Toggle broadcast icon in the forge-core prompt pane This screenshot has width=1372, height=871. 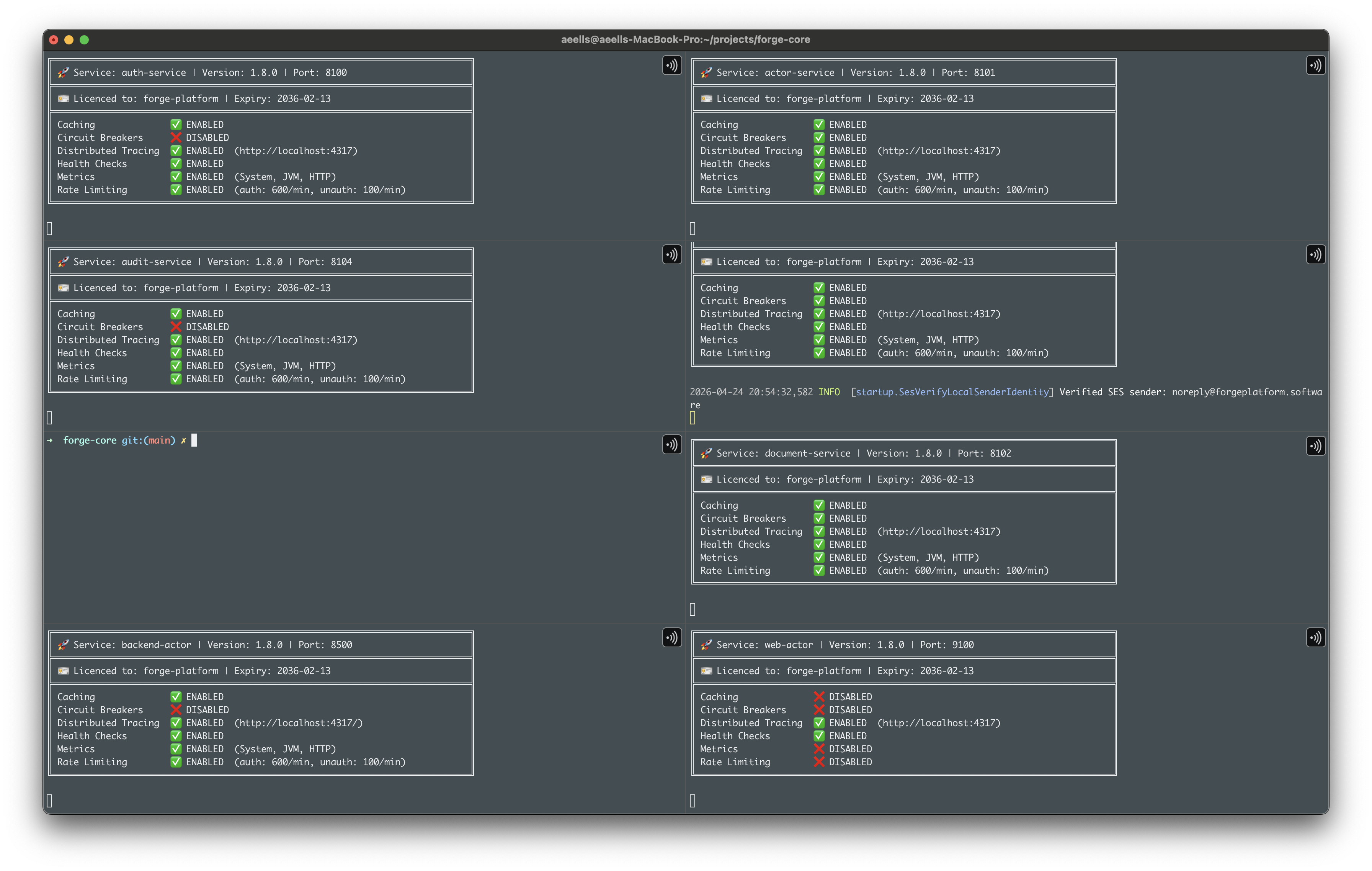(672, 445)
